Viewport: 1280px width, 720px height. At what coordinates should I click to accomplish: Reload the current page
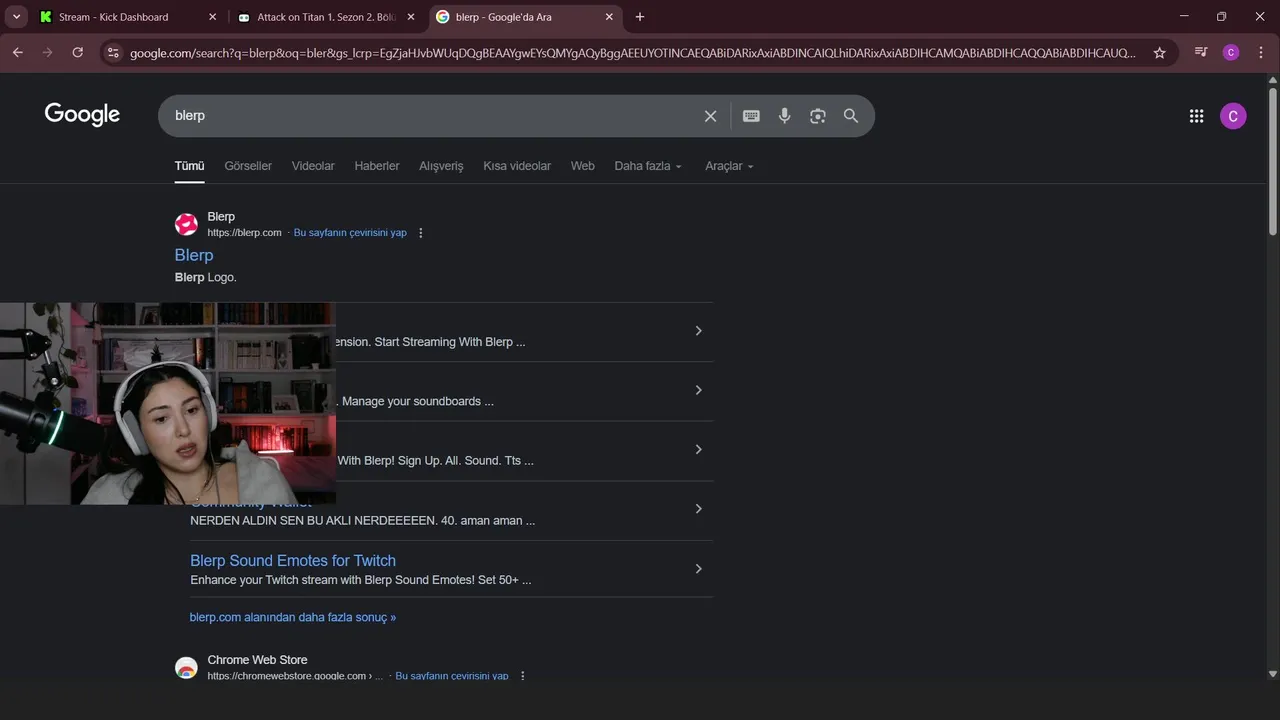pos(77,52)
